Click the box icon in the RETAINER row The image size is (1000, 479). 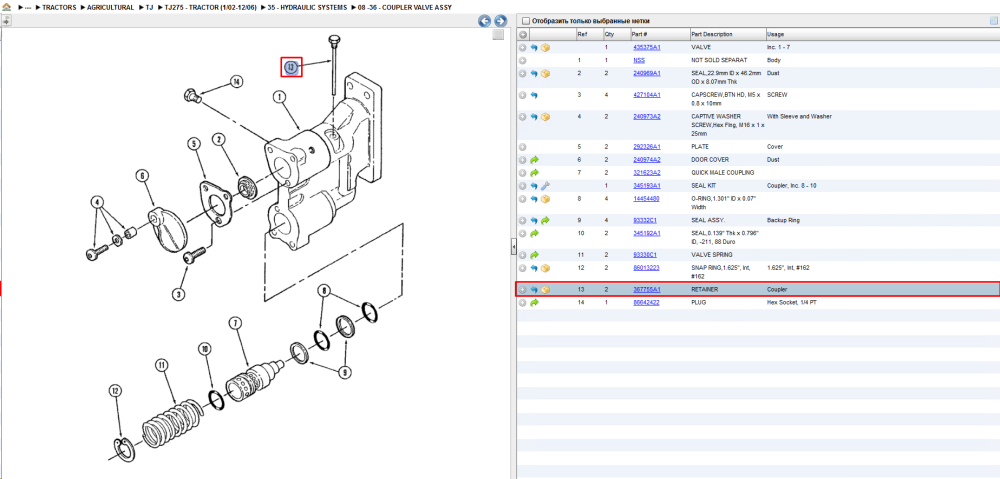pyautogui.click(x=545, y=290)
